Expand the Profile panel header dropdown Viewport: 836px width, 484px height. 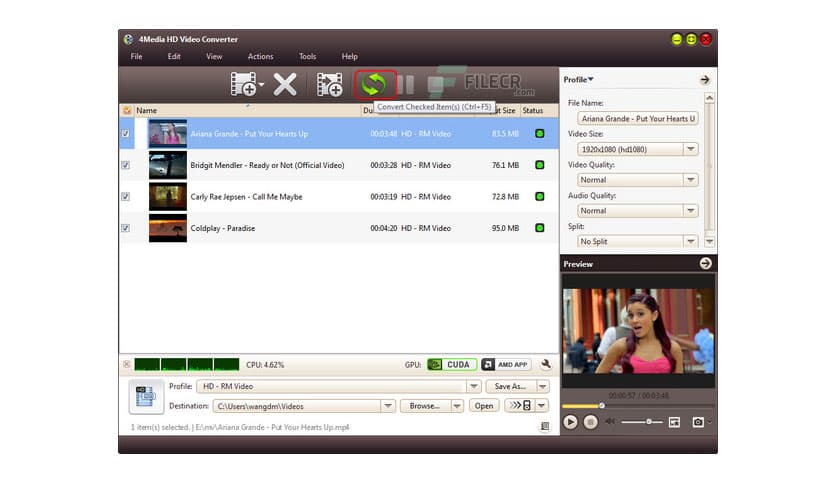[x=578, y=79]
